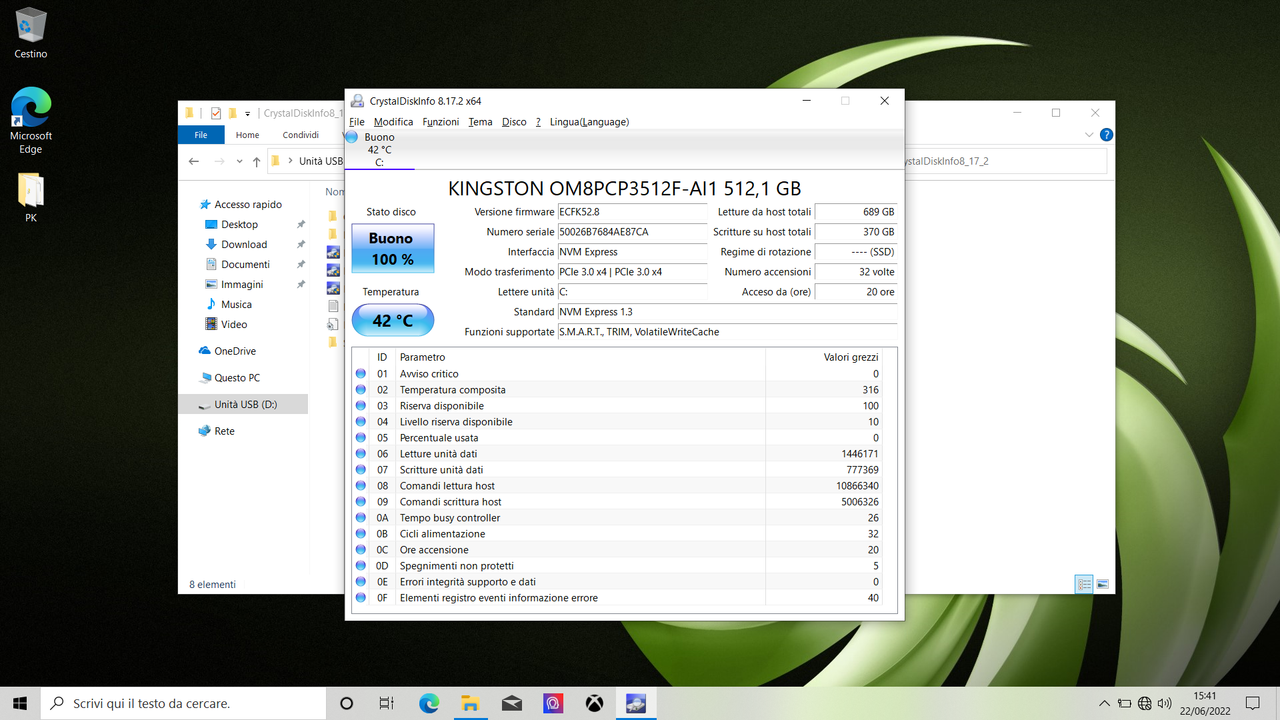Viewport: 1280px width, 720px height.
Task: Select the C: drive in CrystalDiskInfo's drive bar
Action: tap(379, 145)
